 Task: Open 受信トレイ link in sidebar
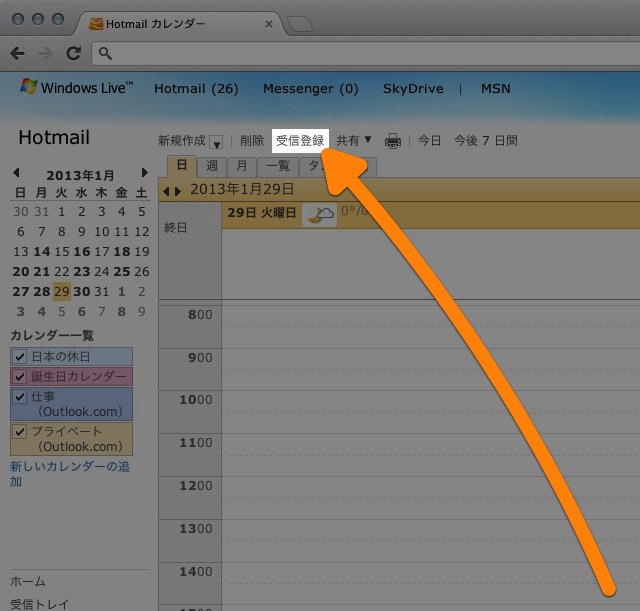(x=39, y=604)
